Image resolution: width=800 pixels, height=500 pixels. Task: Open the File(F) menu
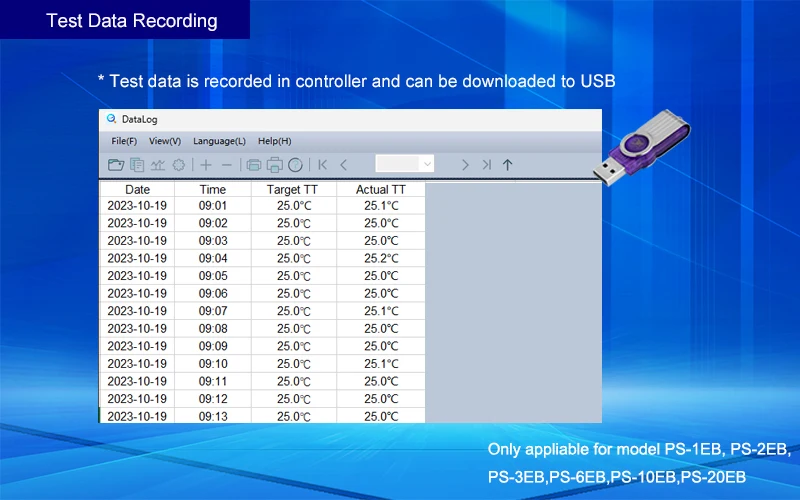pyautogui.click(x=124, y=141)
